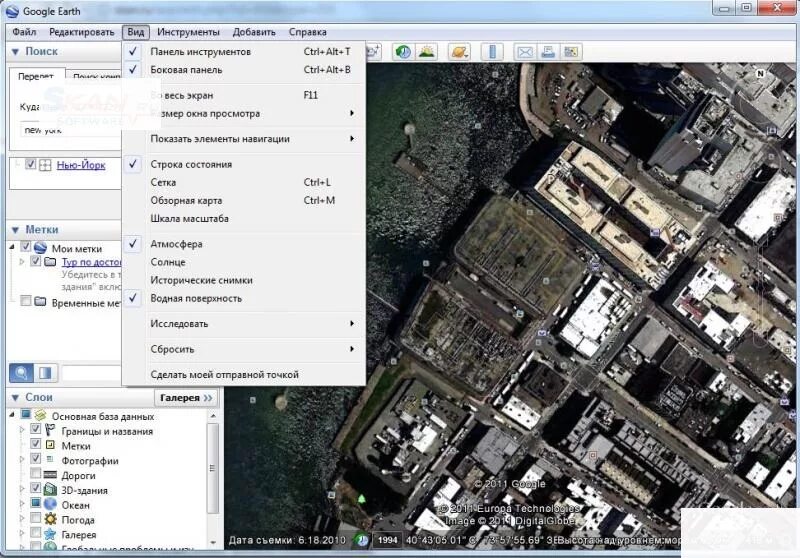Viewport: 800px width, 558px height.
Task: Click the layers icon beside Основная база данных
Action: [x=40, y=416]
